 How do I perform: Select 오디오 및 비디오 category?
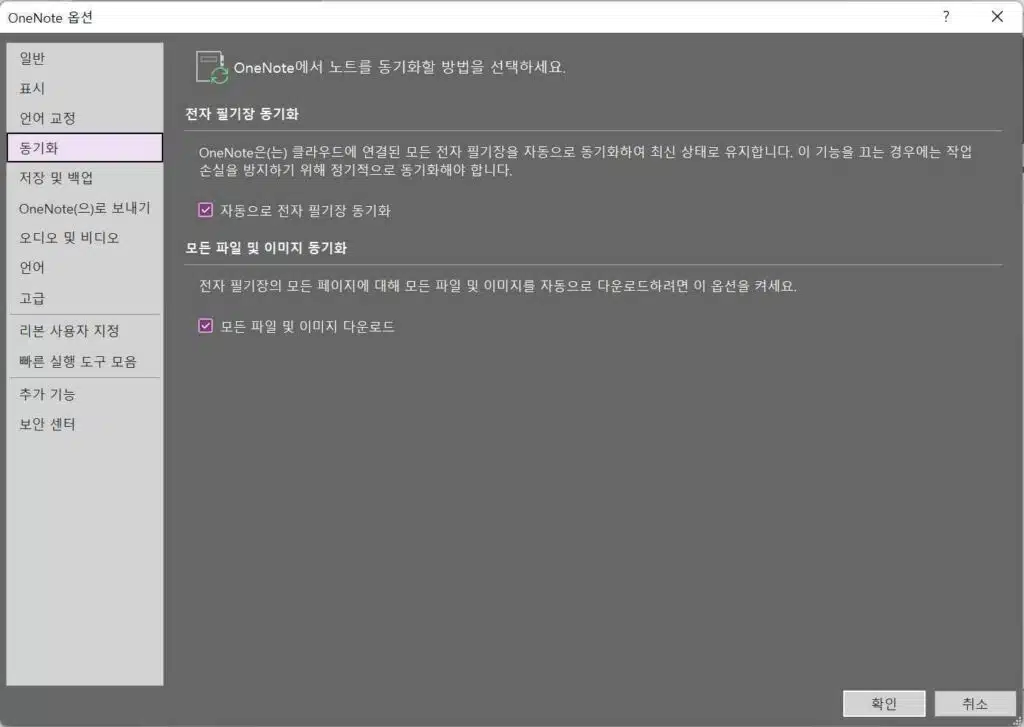tap(84, 238)
